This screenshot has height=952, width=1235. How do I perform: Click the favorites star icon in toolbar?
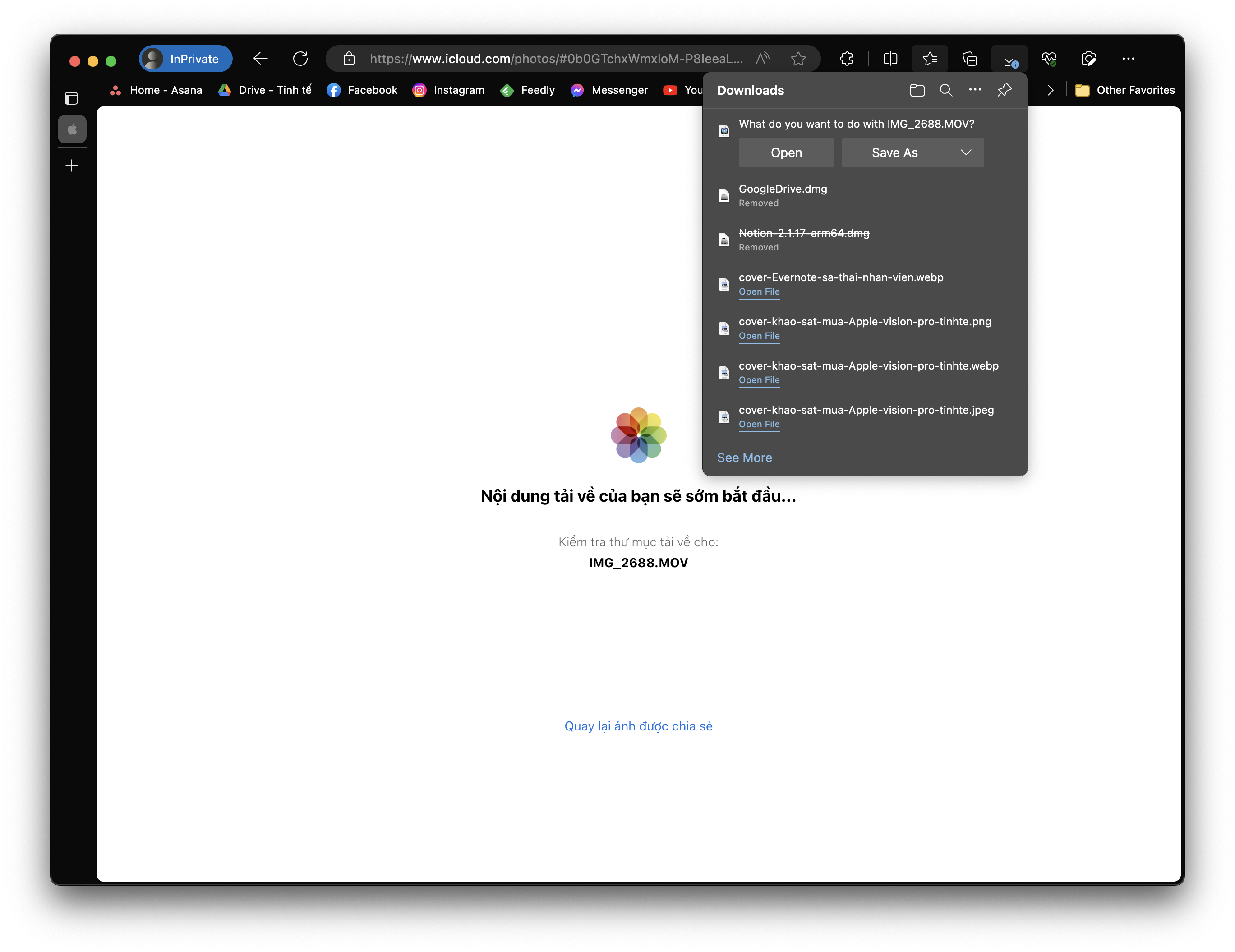[797, 59]
